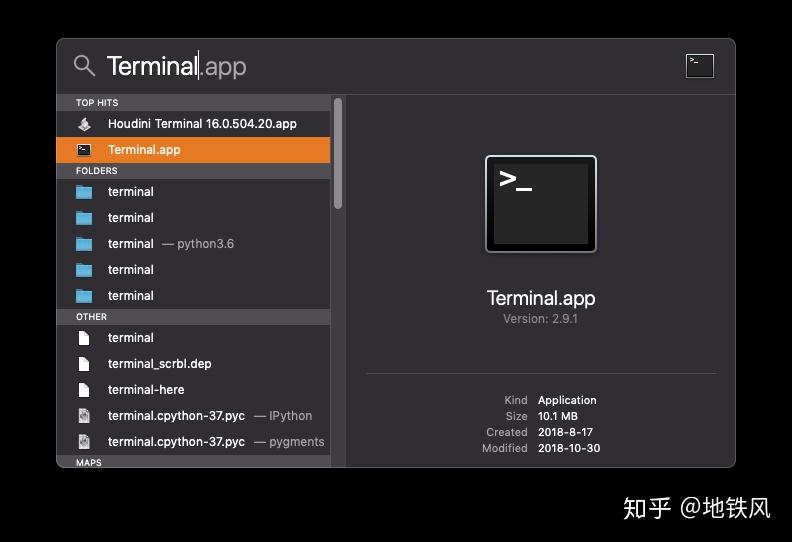The width and height of the screenshot is (792, 542).
Task: Click the document icon for terminal_scrbl.dep
Action: [84, 364]
